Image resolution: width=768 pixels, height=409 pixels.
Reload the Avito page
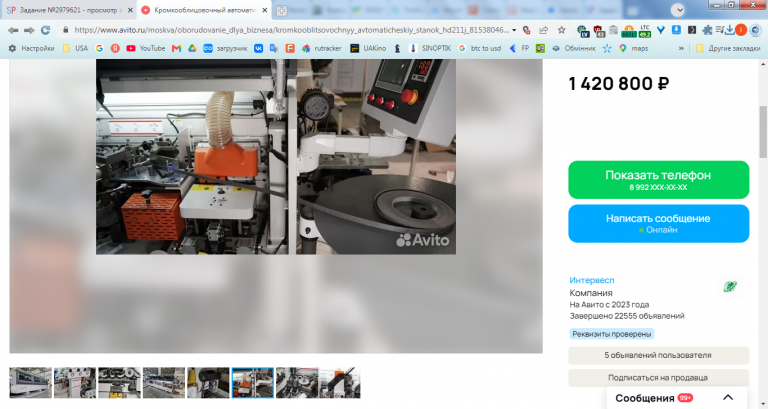[x=46, y=30]
